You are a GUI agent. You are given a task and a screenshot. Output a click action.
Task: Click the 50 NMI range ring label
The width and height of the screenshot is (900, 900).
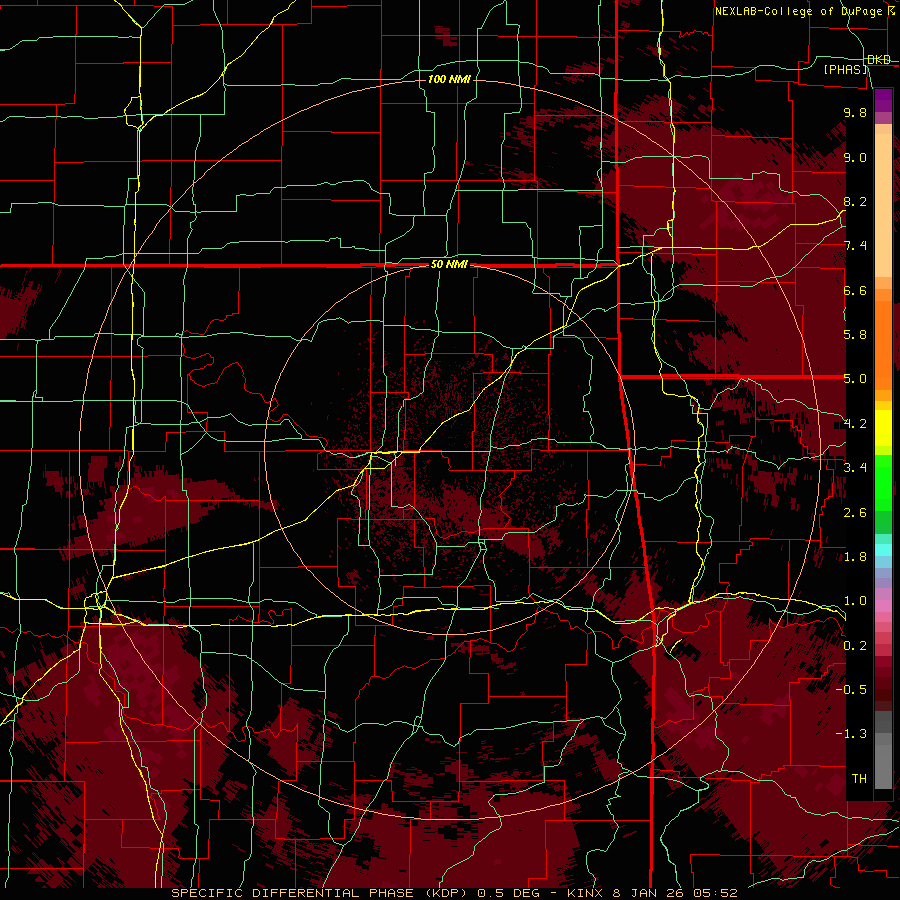coord(449,265)
